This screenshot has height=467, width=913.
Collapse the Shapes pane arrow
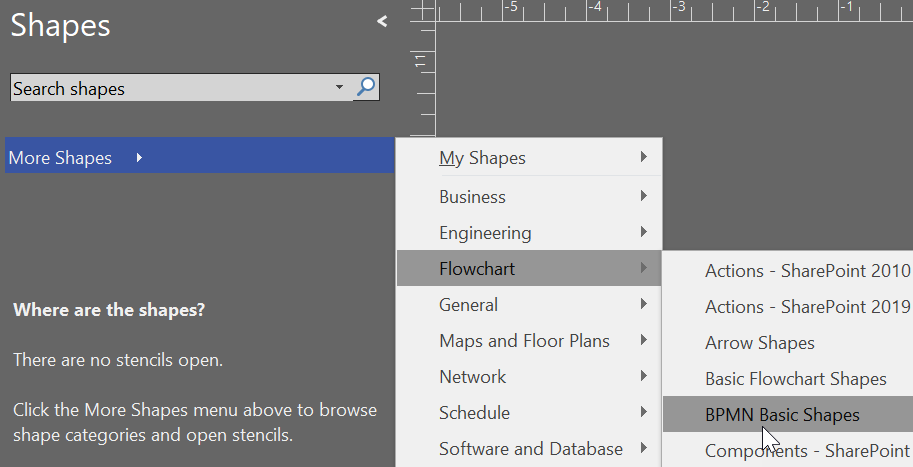[382, 22]
